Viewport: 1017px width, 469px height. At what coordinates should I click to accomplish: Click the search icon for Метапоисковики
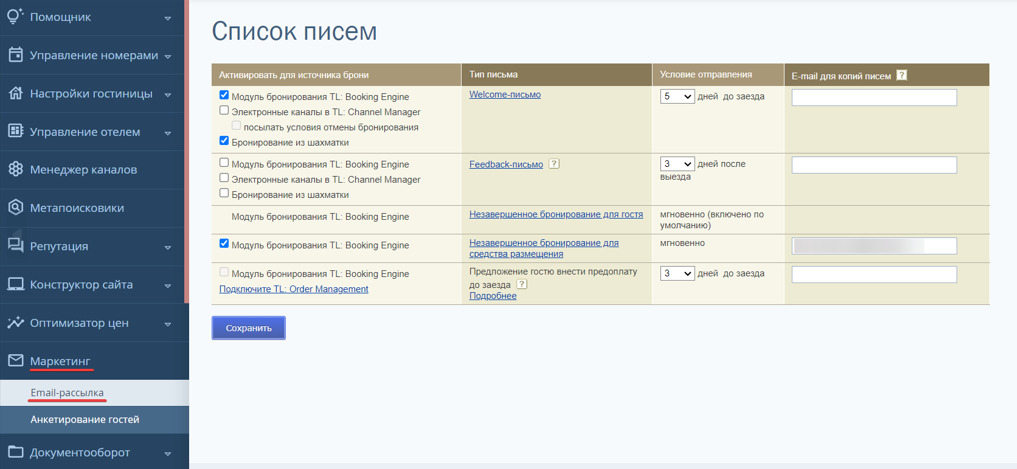pos(15,208)
